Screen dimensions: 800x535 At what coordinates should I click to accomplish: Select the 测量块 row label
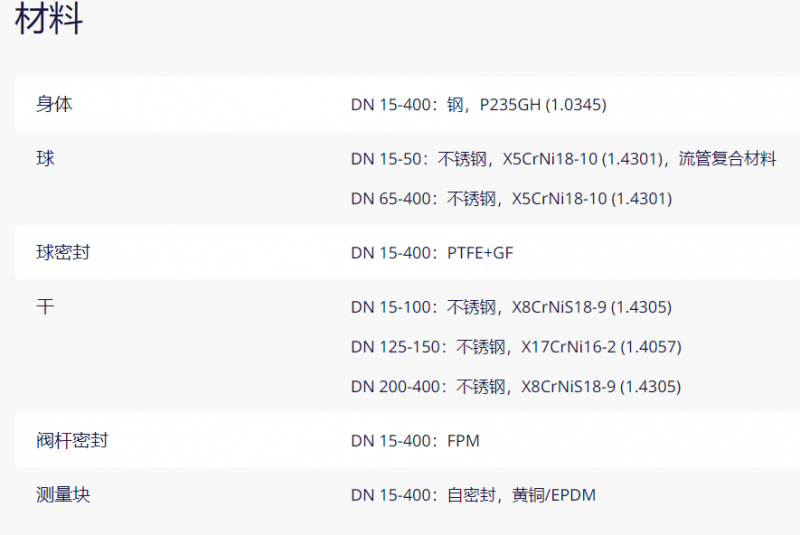point(63,495)
